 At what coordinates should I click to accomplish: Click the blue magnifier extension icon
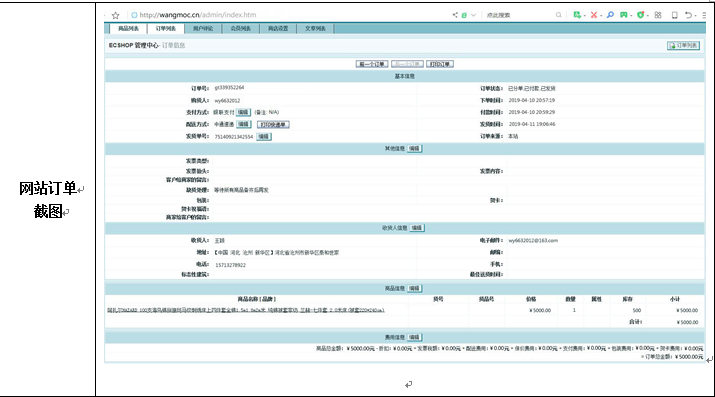pyautogui.click(x=610, y=15)
